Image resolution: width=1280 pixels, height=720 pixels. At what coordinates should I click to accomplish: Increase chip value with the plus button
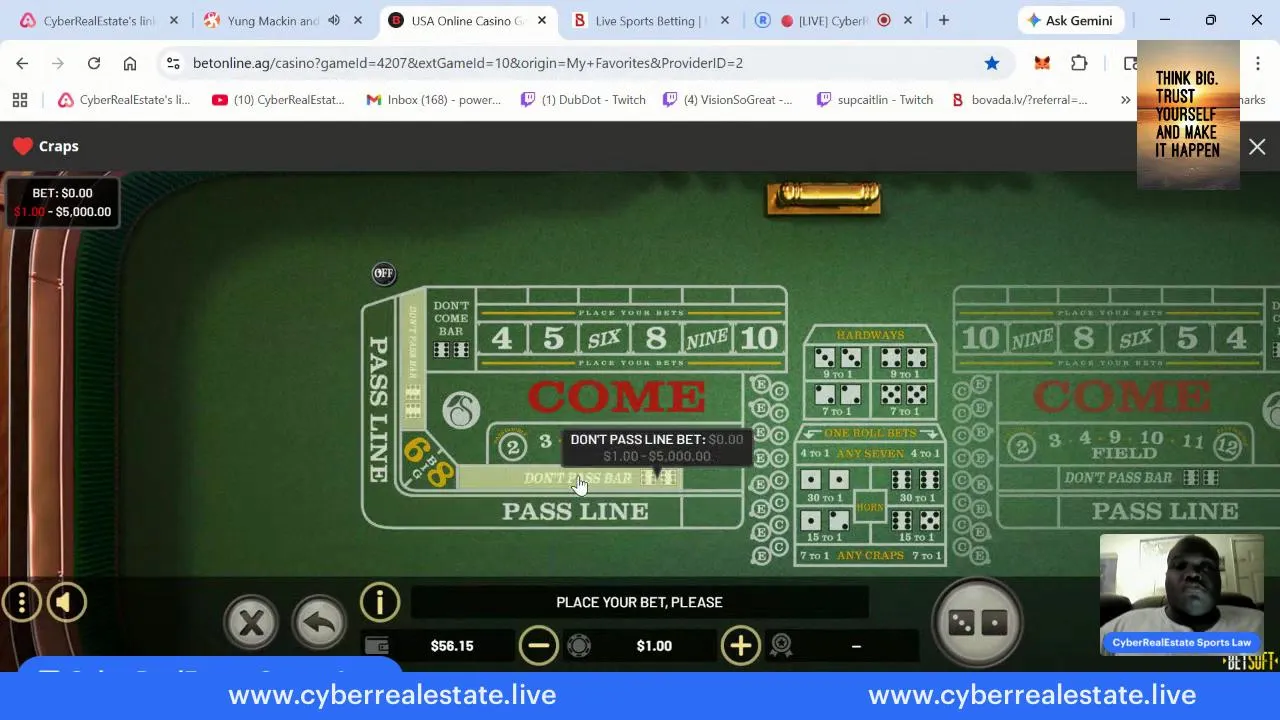tap(740, 646)
